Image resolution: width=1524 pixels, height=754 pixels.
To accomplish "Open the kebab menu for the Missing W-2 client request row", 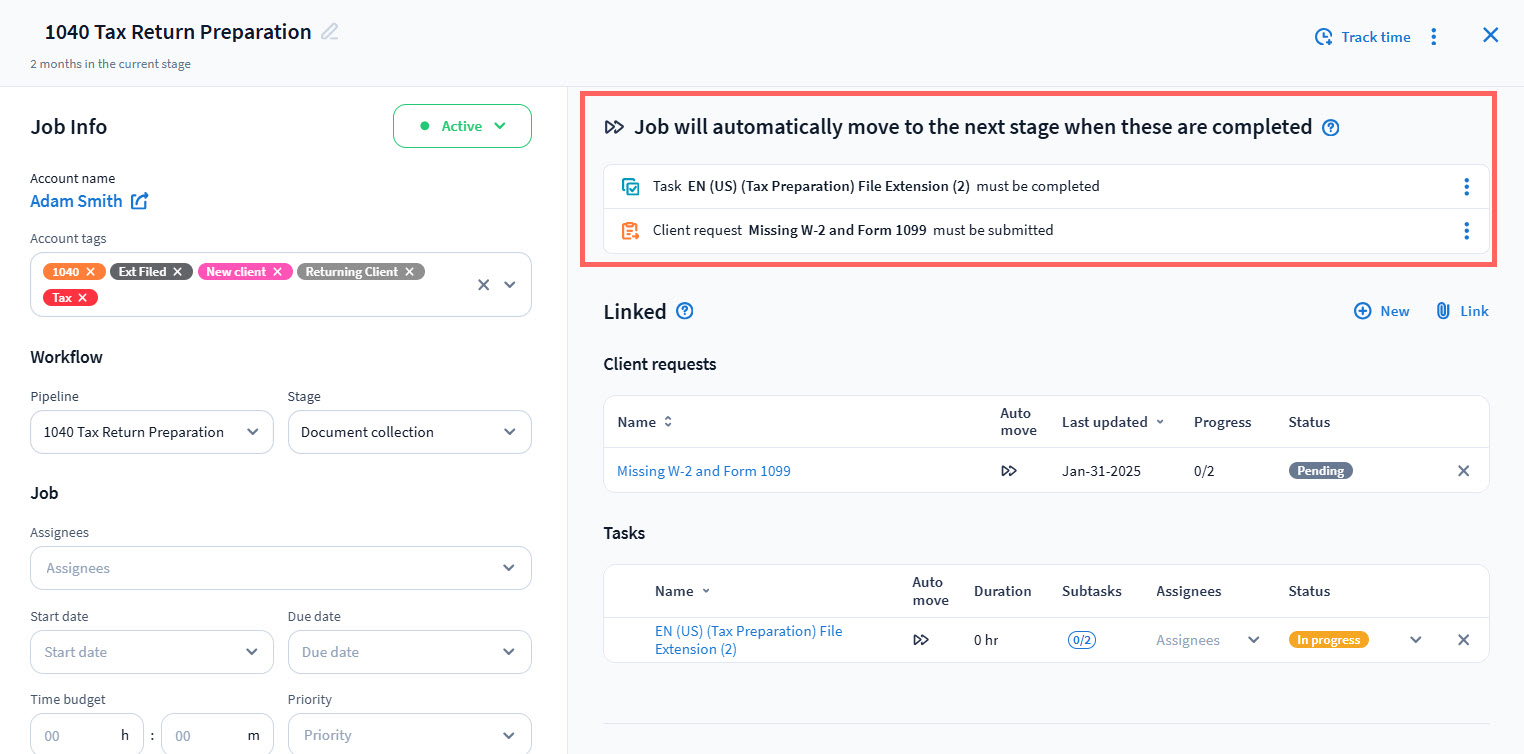I will pos(1466,230).
